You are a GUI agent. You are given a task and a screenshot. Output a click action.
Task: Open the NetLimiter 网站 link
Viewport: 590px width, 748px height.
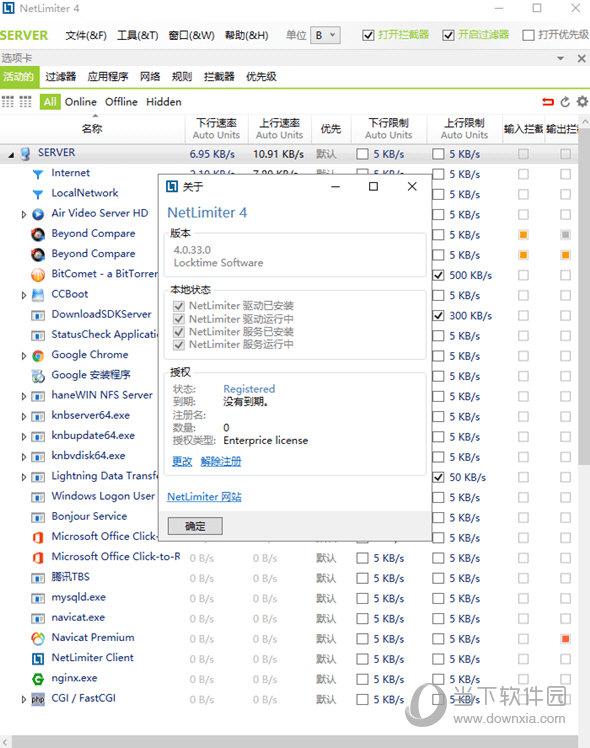coord(204,497)
